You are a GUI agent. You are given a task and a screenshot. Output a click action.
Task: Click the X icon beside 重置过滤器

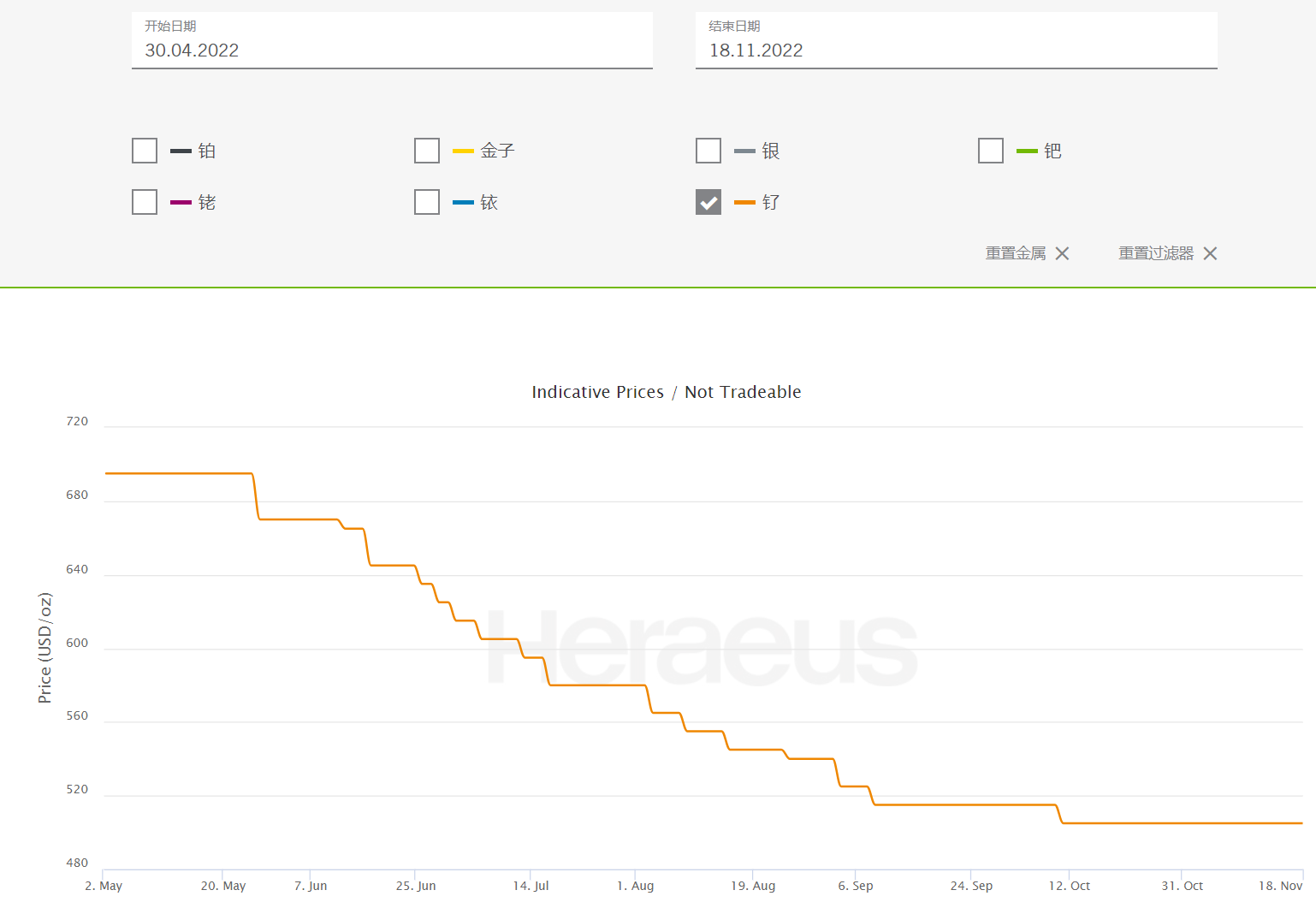[x=1210, y=253]
